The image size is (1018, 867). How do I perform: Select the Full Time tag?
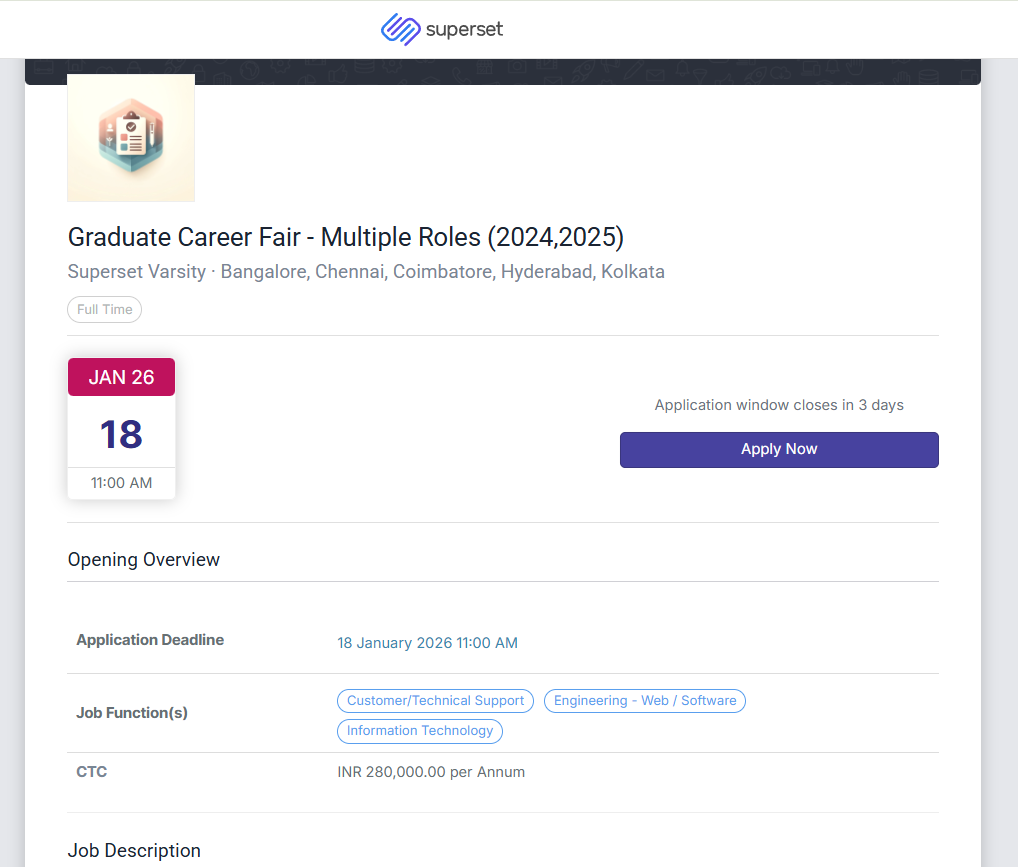(105, 310)
